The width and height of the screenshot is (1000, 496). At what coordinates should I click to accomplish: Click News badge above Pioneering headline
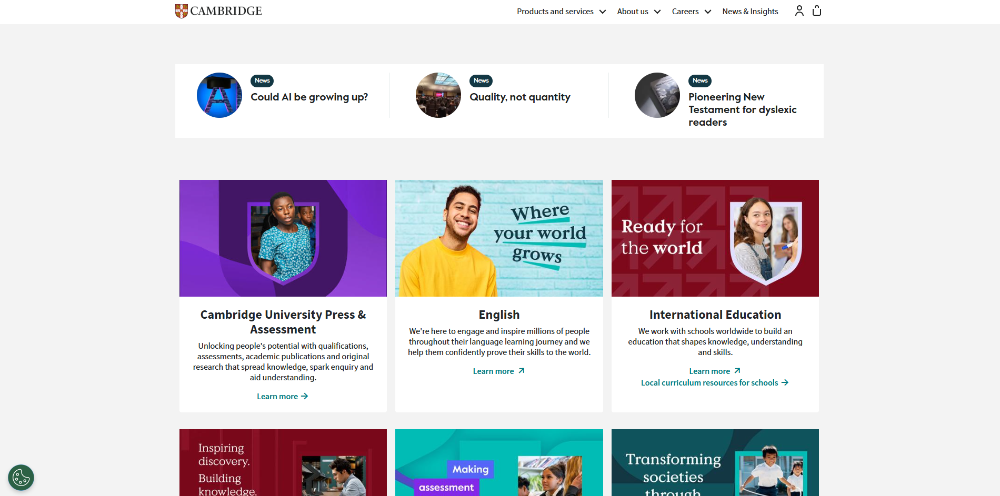[x=700, y=81]
